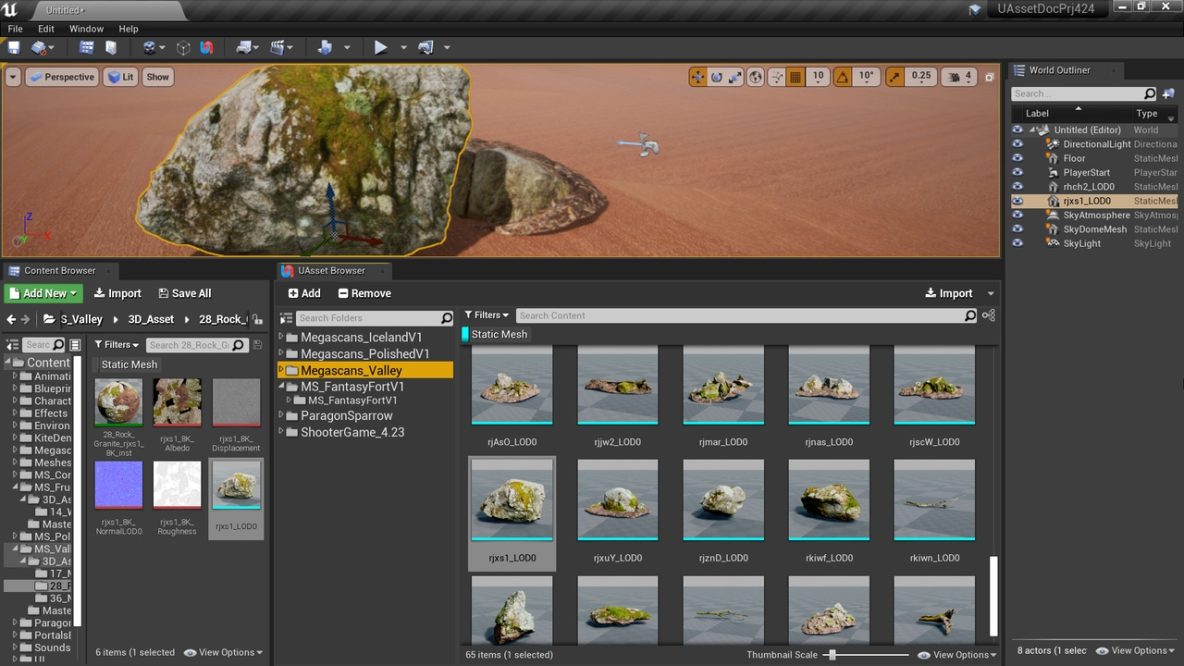Open the Perspective viewport dropdown
The image size is (1184, 666).
[x=62, y=76]
